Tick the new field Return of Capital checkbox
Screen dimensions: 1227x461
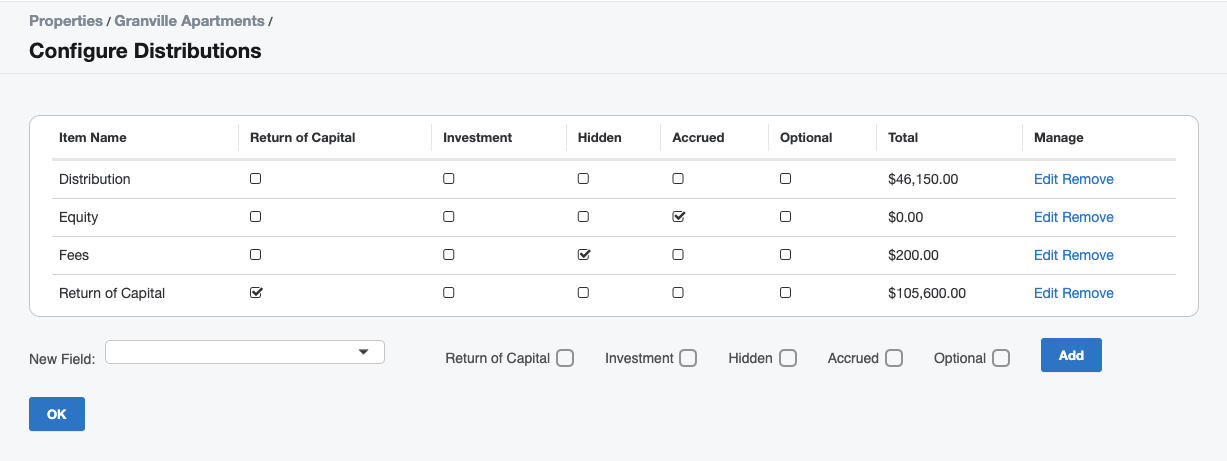click(x=565, y=358)
